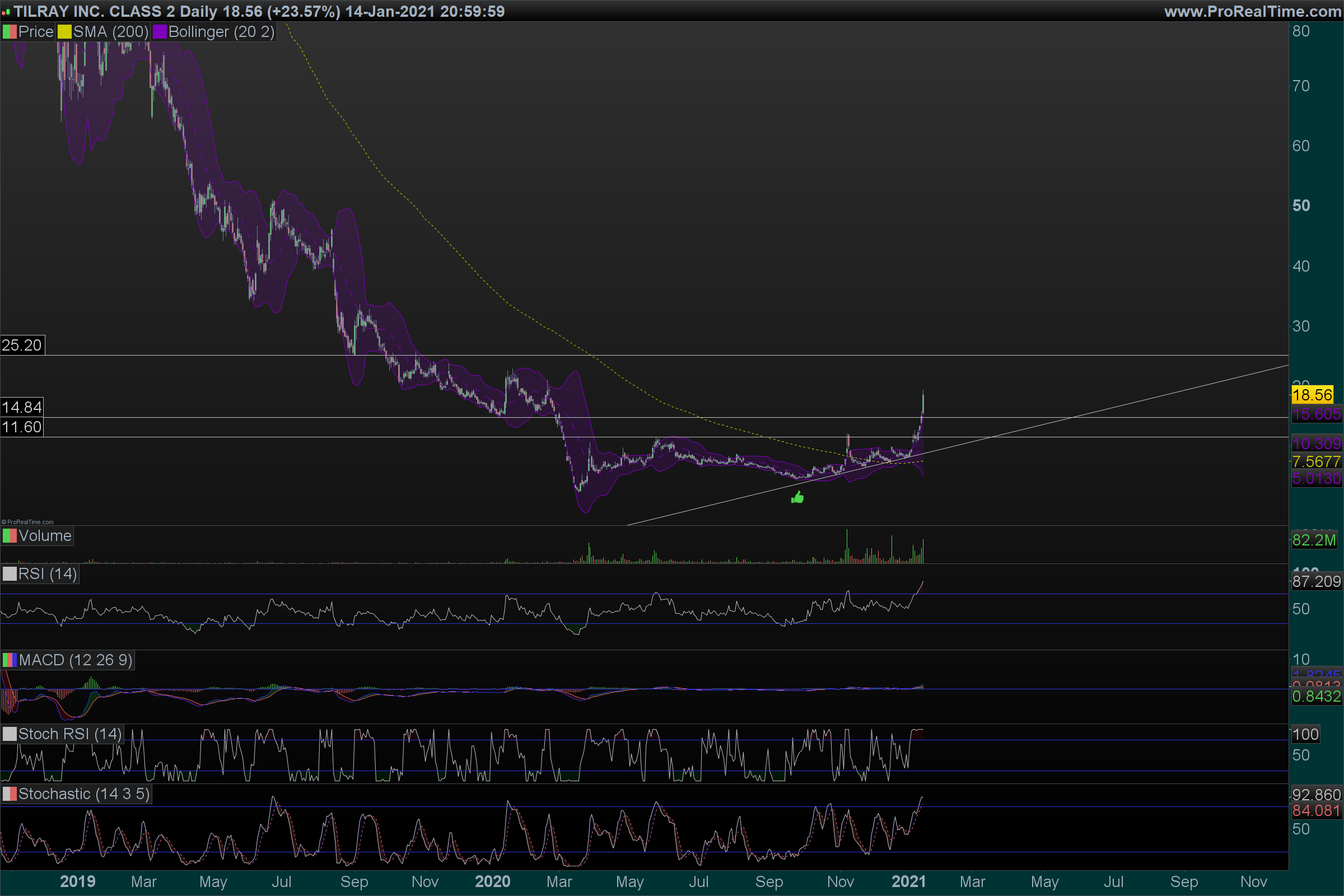Click the MACD (12 26 9) legend icon
Viewport: 1344px width, 896px height.
coord(10,660)
